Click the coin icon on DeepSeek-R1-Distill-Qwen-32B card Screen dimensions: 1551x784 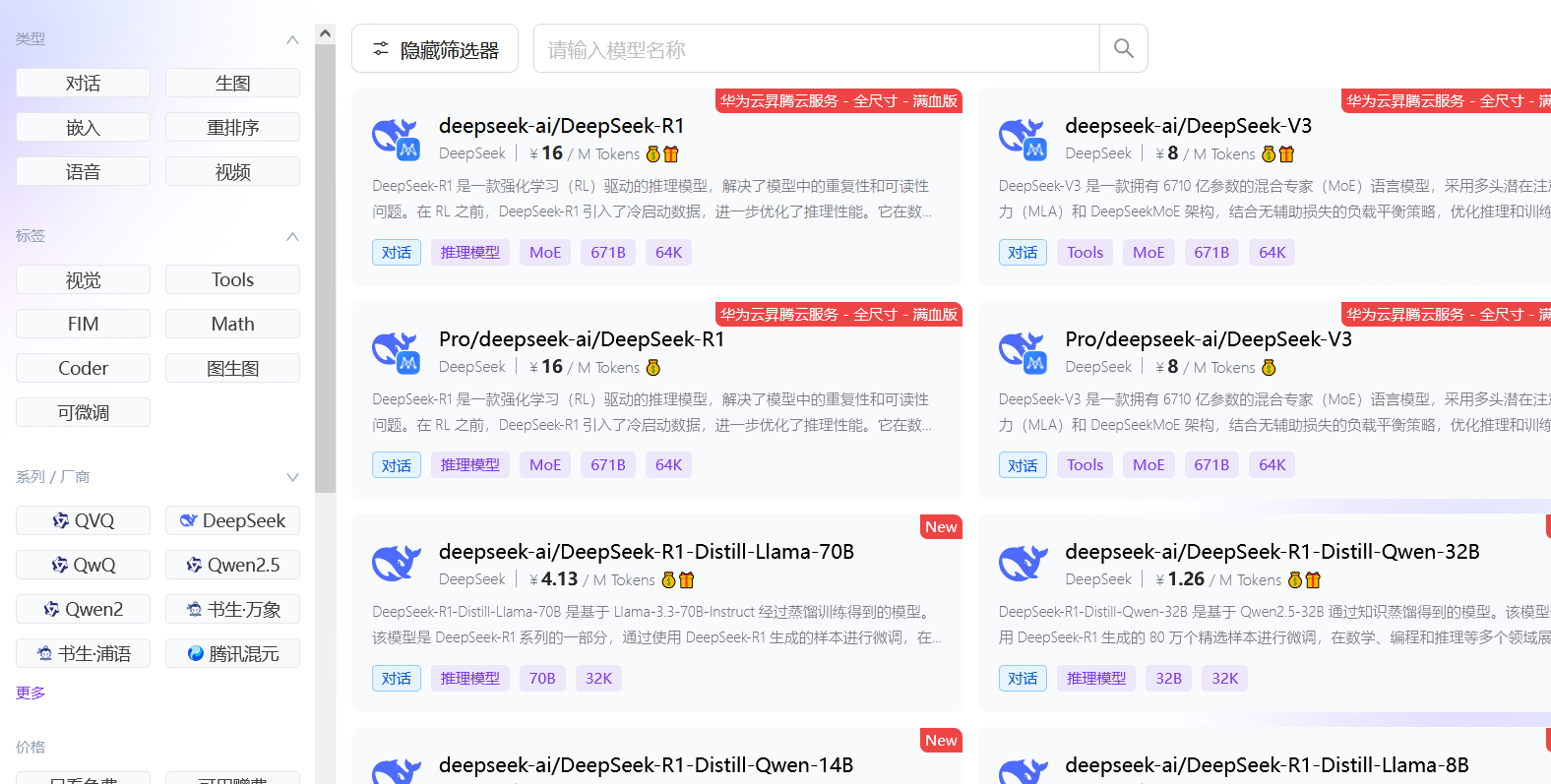coord(1295,580)
